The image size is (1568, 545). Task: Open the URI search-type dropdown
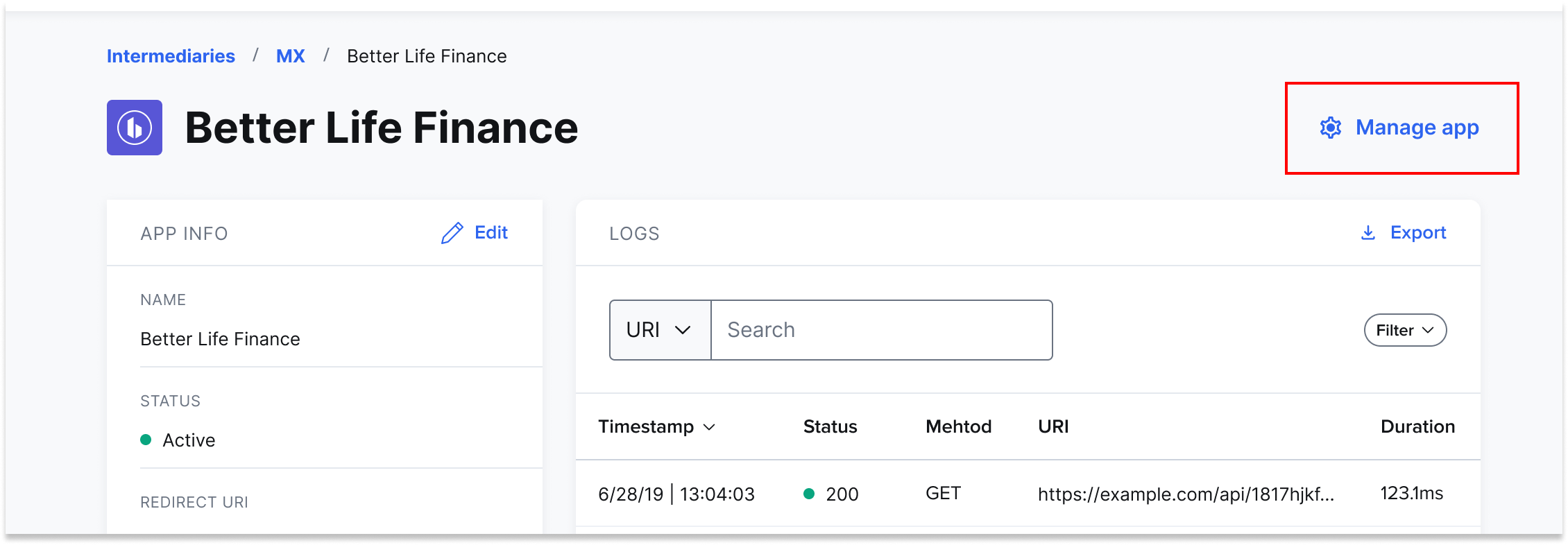[660, 330]
